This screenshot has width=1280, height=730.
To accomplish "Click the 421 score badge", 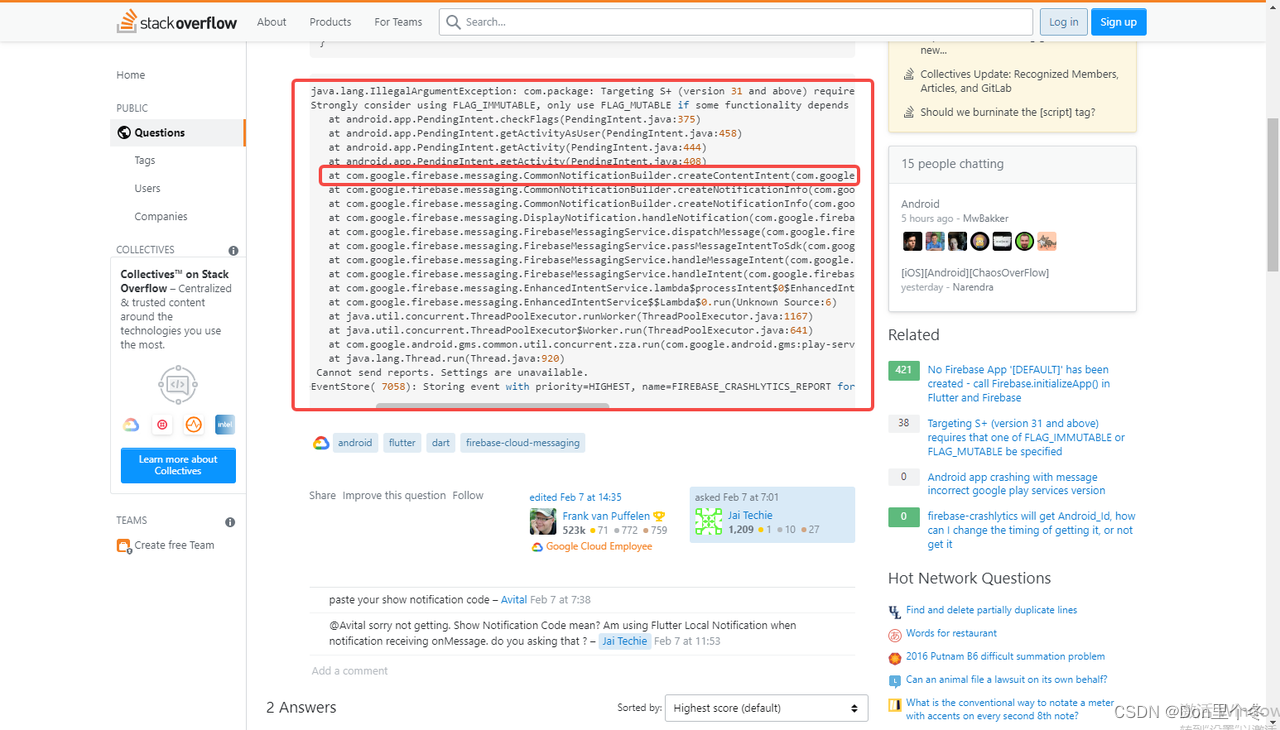I will [x=904, y=370].
